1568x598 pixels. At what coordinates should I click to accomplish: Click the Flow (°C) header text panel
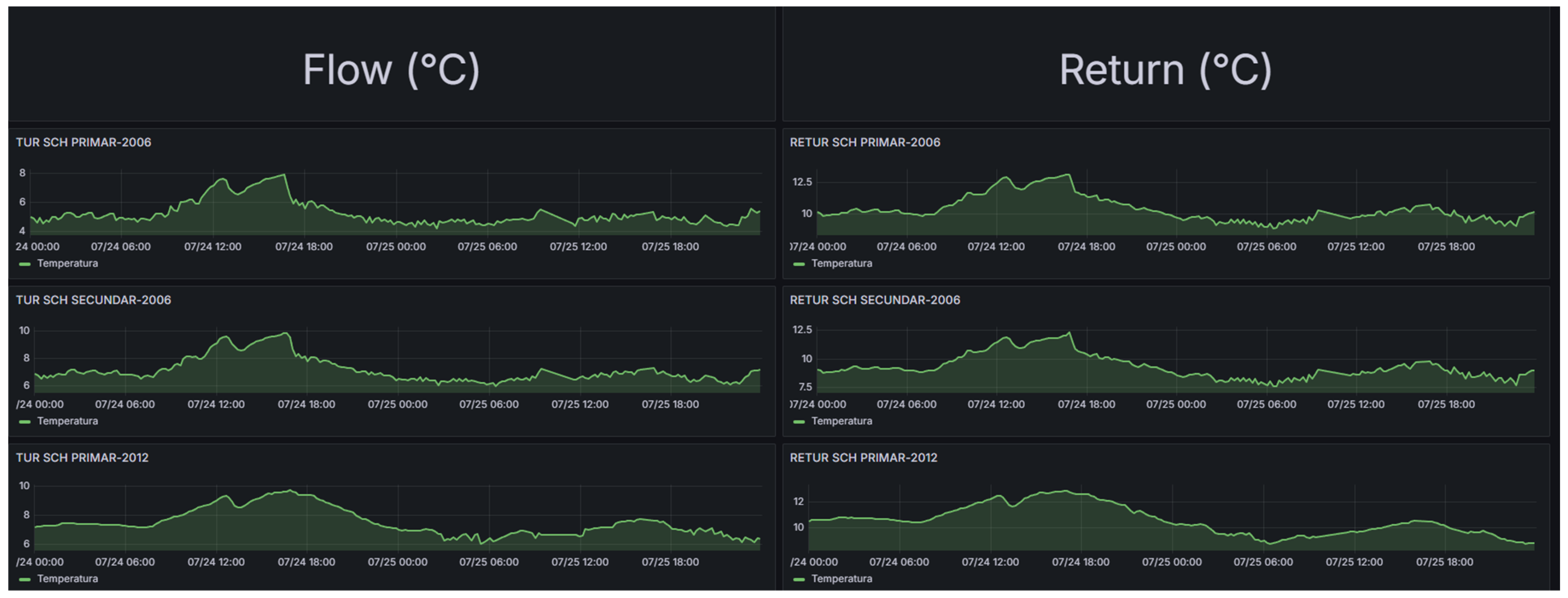pyautogui.click(x=391, y=70)
